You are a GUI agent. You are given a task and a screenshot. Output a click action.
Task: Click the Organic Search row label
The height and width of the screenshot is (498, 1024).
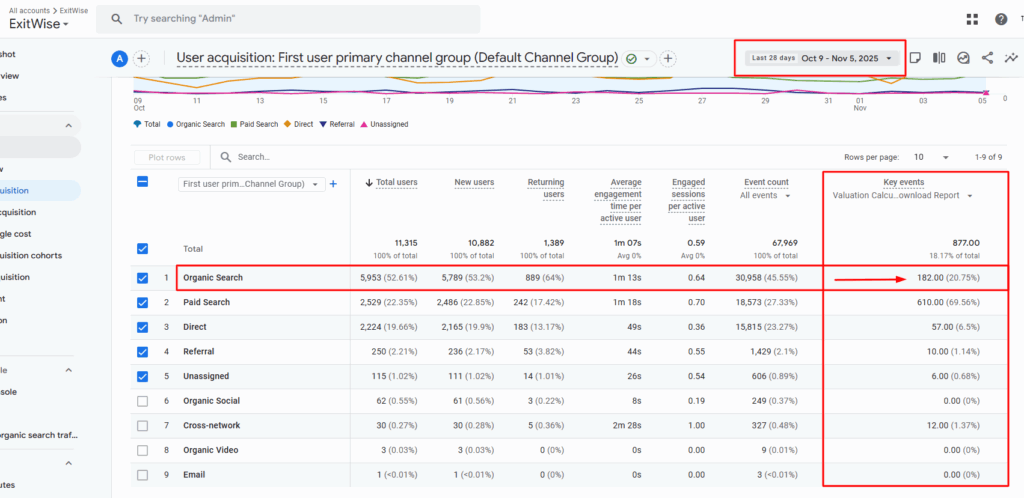213,277
